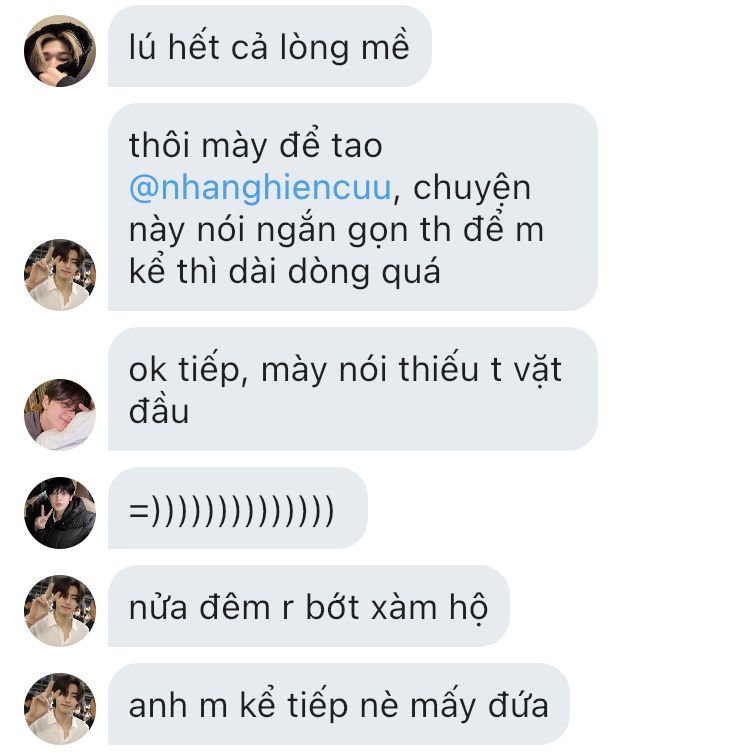This screenshot has width=750, height=752.
Task: Tap the line 'này nói ngắn gọn th để m'
Action: coord(336,229)
